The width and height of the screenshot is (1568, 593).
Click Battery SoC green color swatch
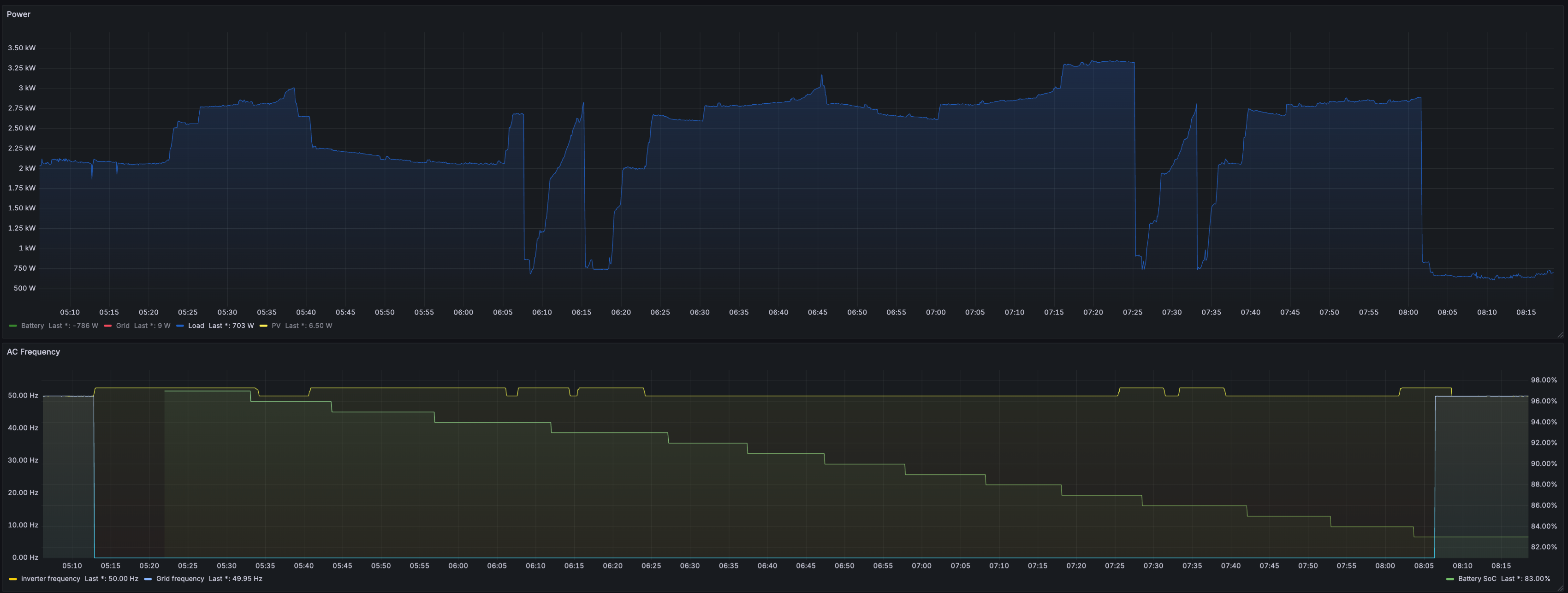[1449, 579]
